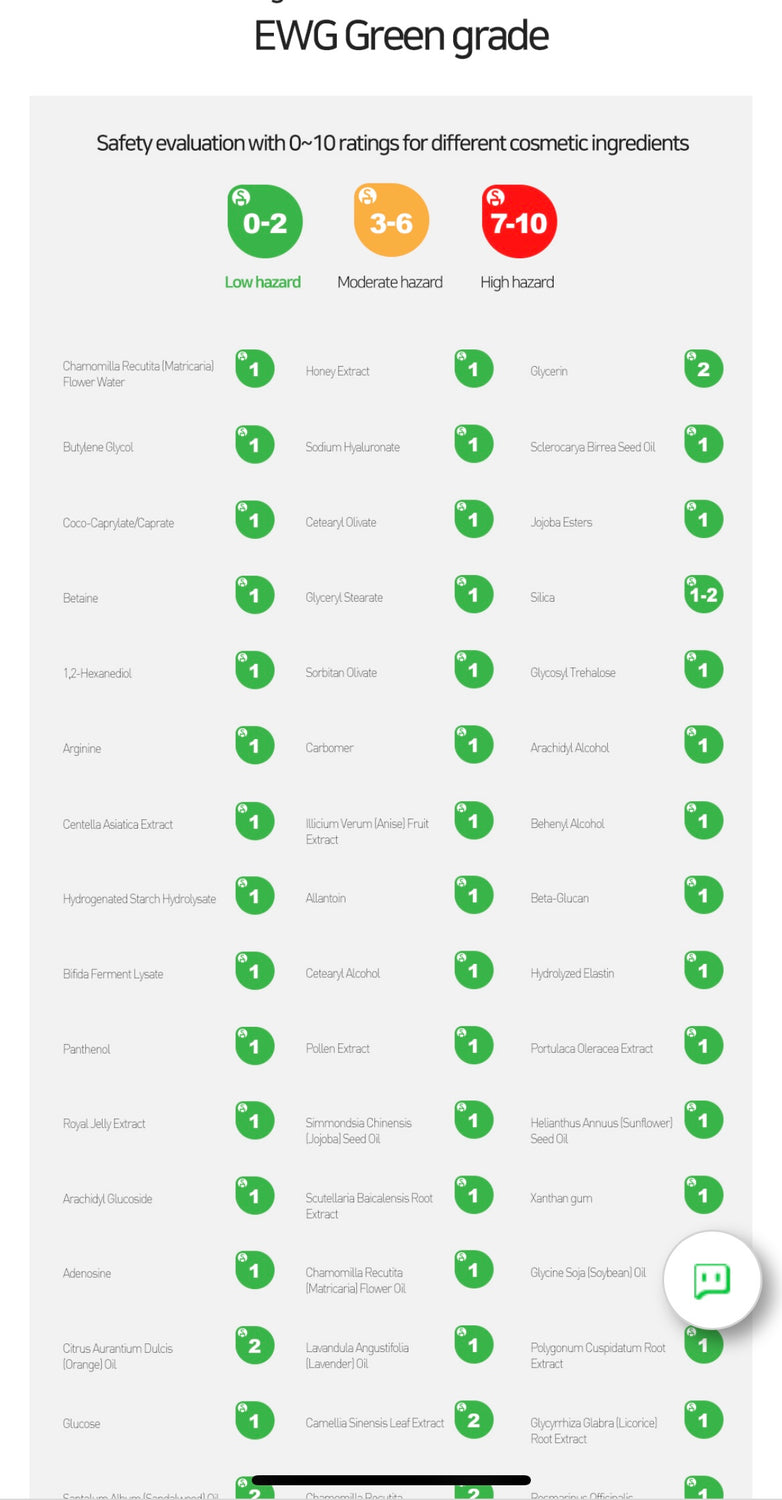Click the 1-2 rating badge beside Silica
This screenshot has width=782, height=1500.
[x=703, y=595]
